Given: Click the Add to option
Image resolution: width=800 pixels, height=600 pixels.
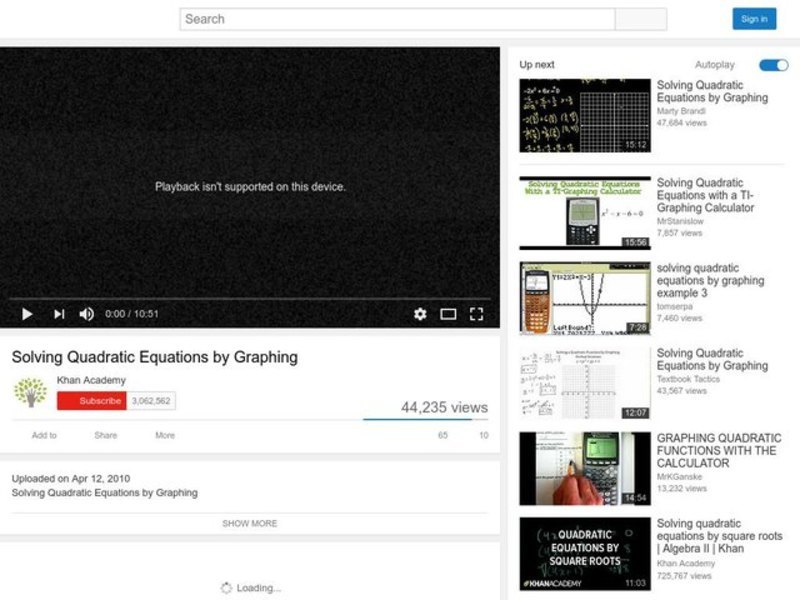Looking at the screenshot, I should click(x=44, y=435).
